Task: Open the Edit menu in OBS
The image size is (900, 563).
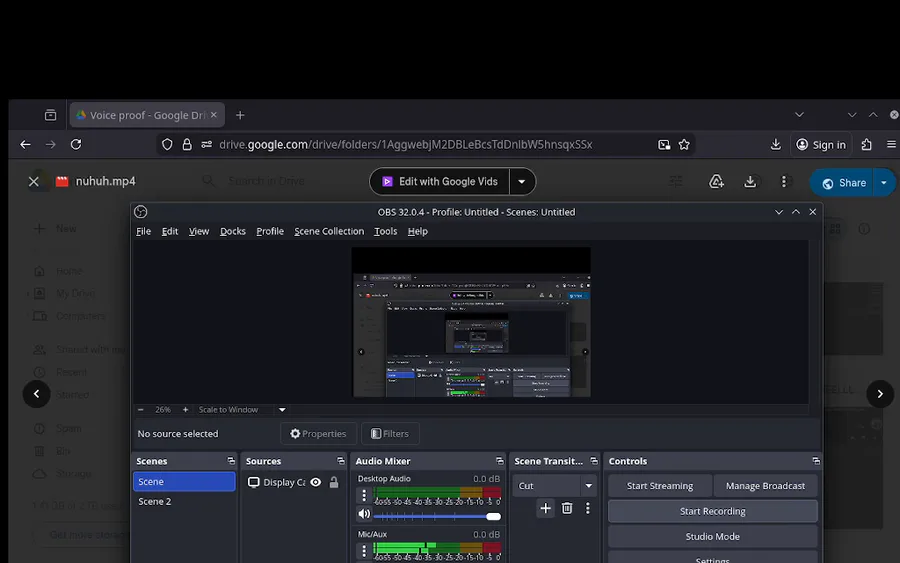Action: pyautogui.click(x=169, y=231)
